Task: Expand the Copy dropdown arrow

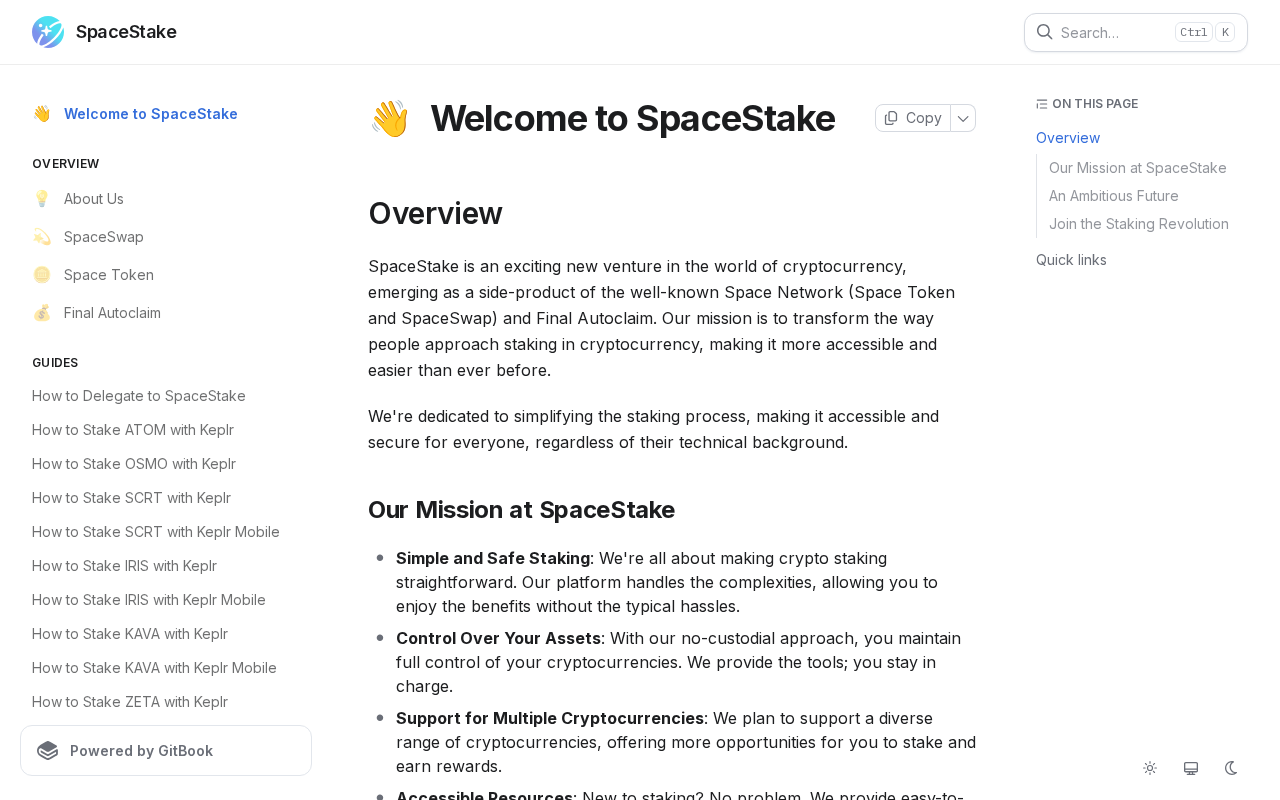Action: point(963,118)
